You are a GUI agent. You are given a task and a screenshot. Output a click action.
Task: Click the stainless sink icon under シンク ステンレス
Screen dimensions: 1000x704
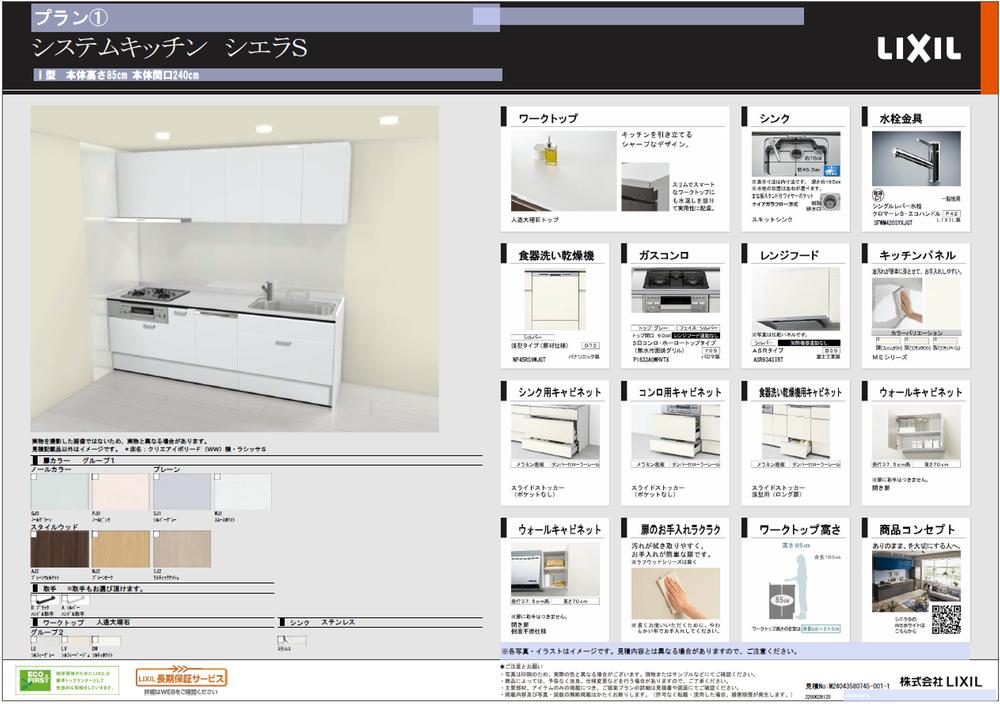[x=291, y=640]
